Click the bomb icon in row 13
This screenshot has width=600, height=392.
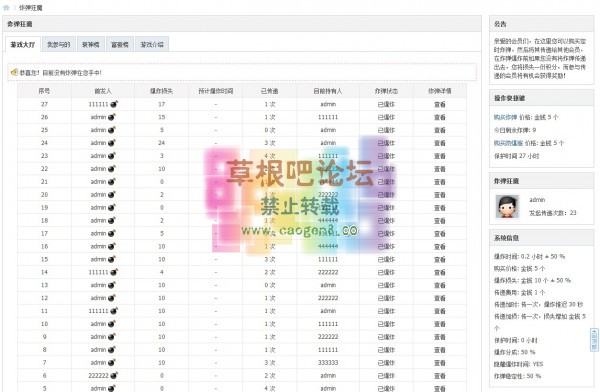(x=111, y=285)
